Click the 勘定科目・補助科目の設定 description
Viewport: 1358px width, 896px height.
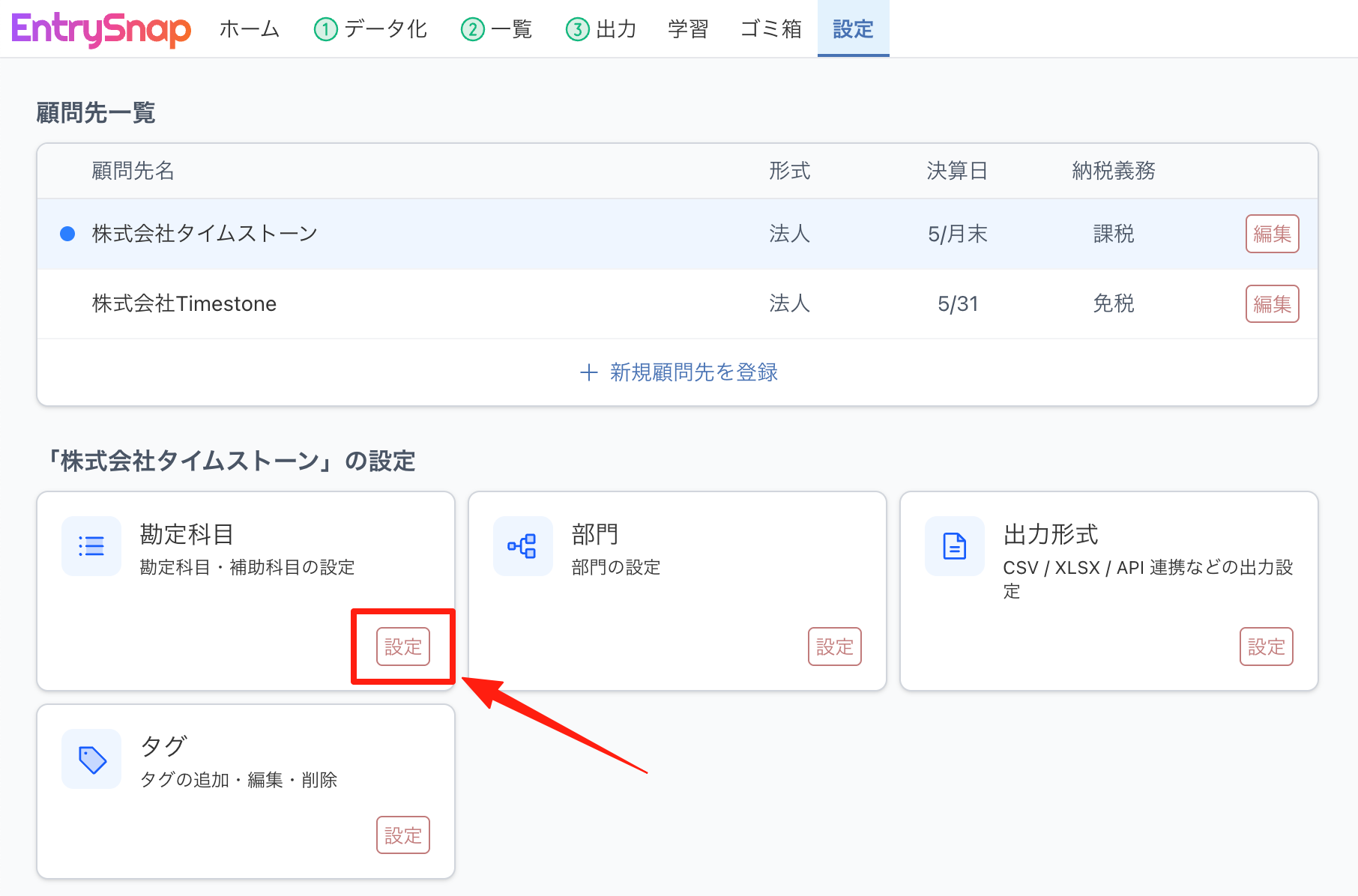[247, 567]
